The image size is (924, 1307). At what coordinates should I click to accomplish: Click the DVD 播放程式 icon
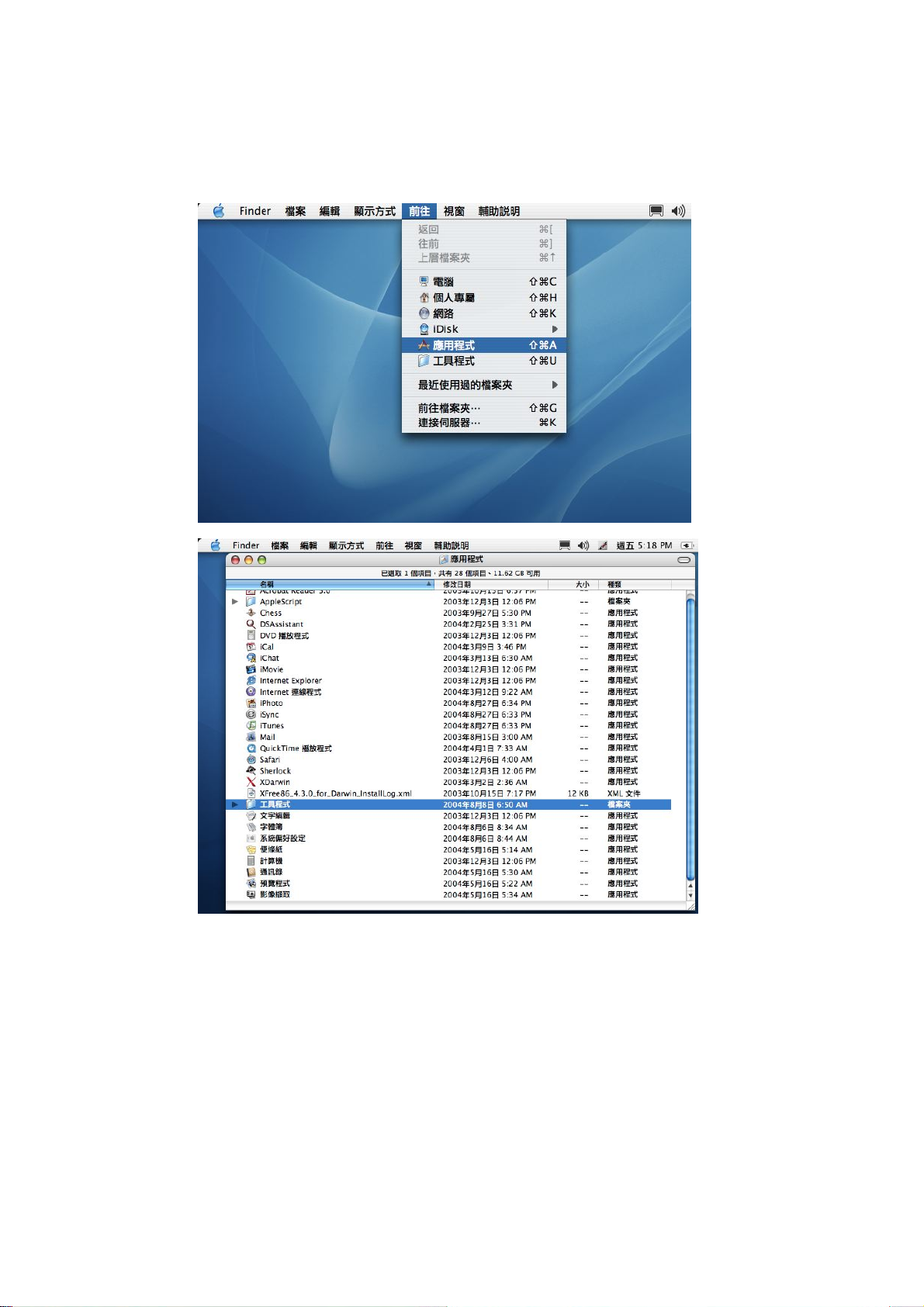click(251, 635)
